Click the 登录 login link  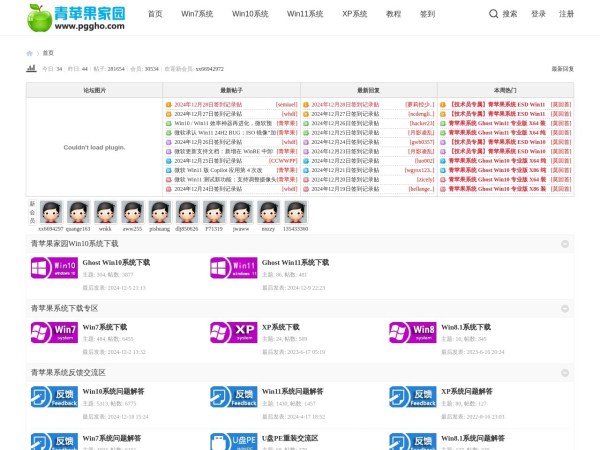(538, 14)
